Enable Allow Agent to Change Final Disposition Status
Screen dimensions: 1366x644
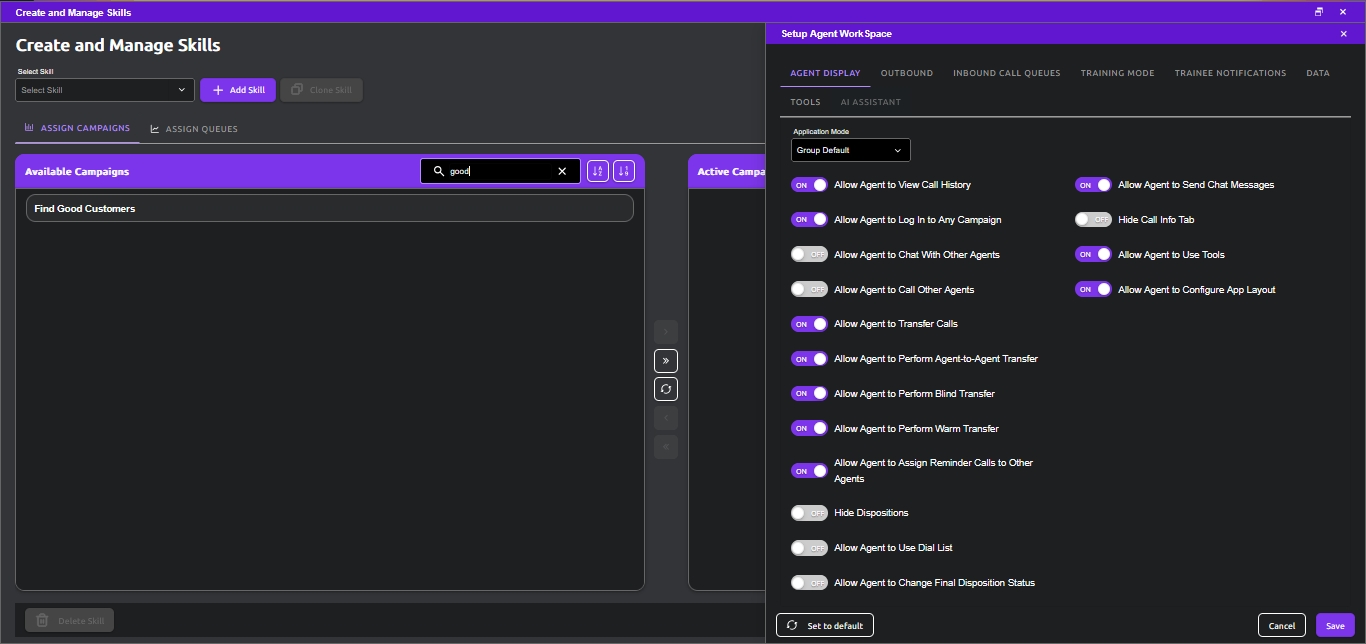point(809,583)
